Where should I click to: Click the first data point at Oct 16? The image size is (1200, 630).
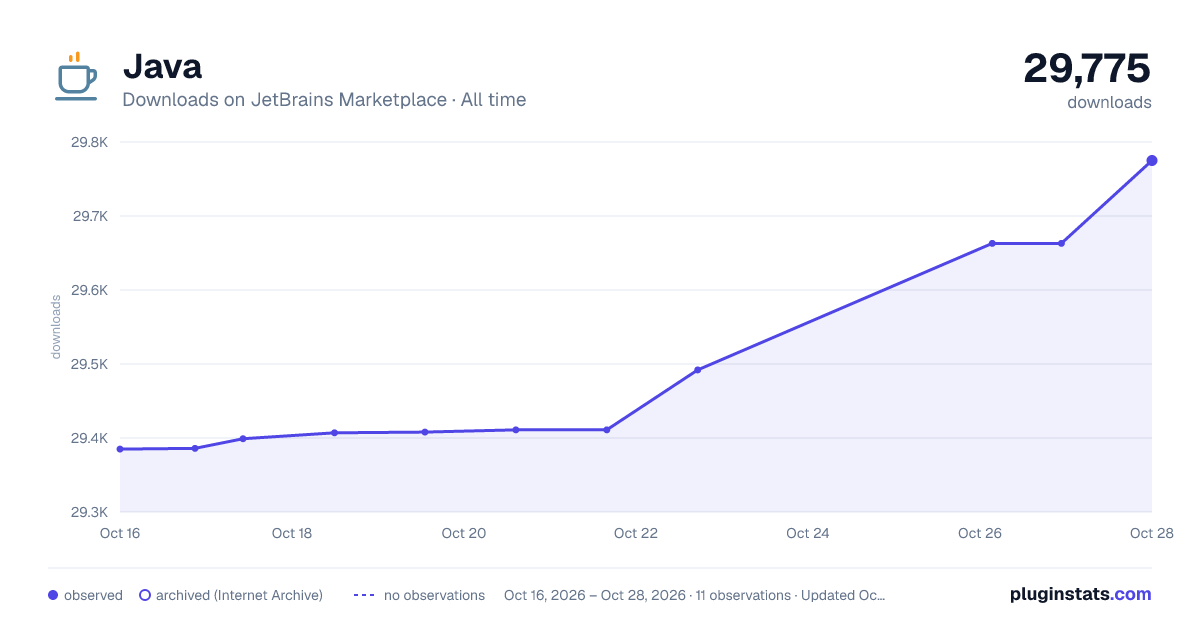click(120, 449)
